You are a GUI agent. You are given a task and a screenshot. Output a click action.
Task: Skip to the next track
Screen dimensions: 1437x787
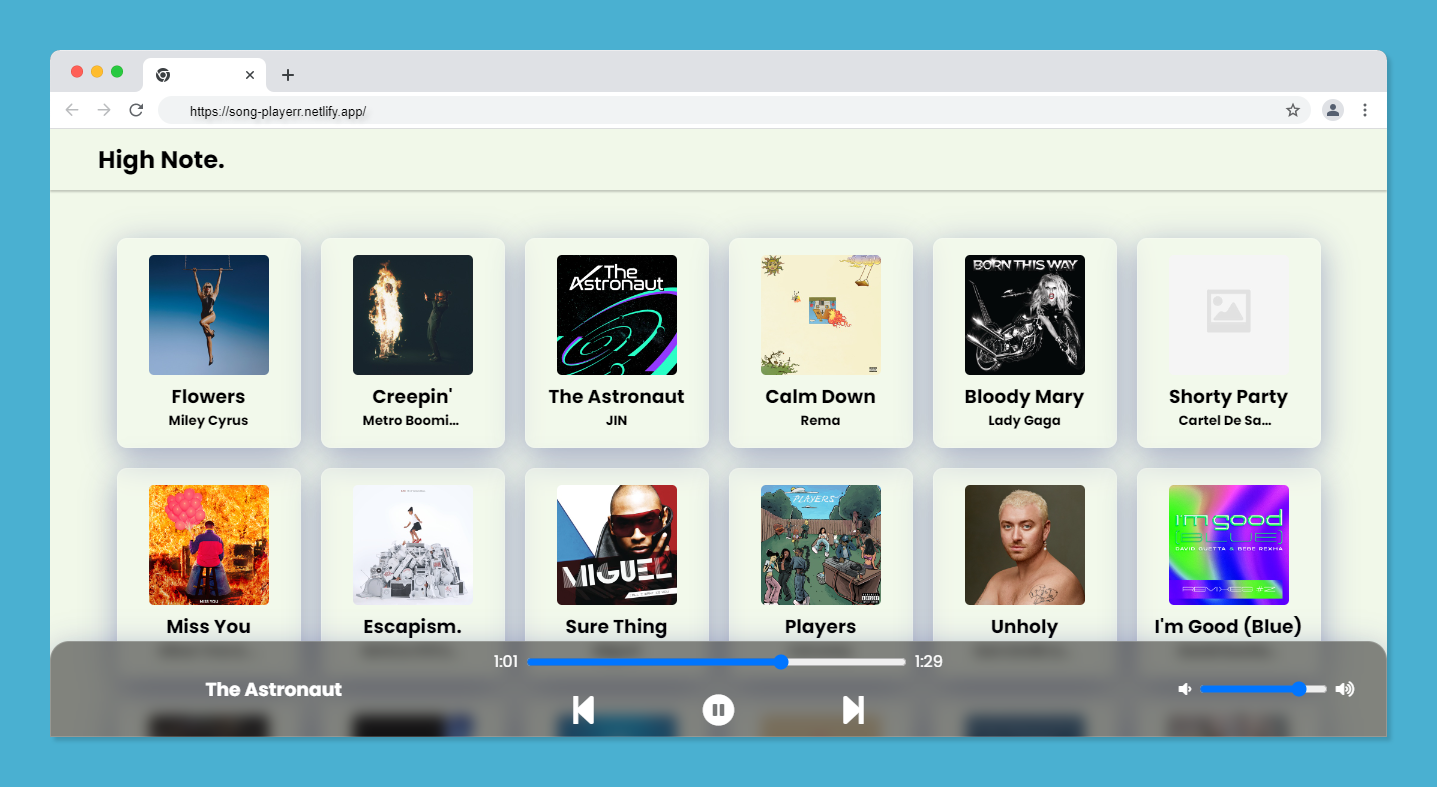[x=853, y=710]
